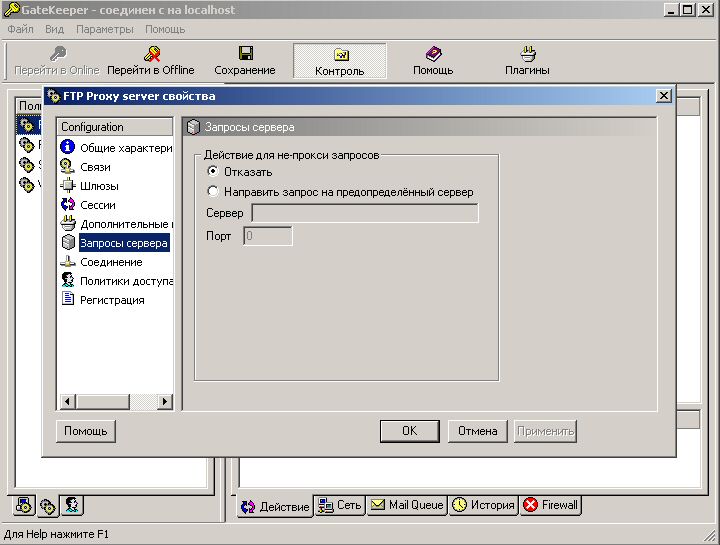
Task: Select the Соединение icon in list
Action: (68, 261)
